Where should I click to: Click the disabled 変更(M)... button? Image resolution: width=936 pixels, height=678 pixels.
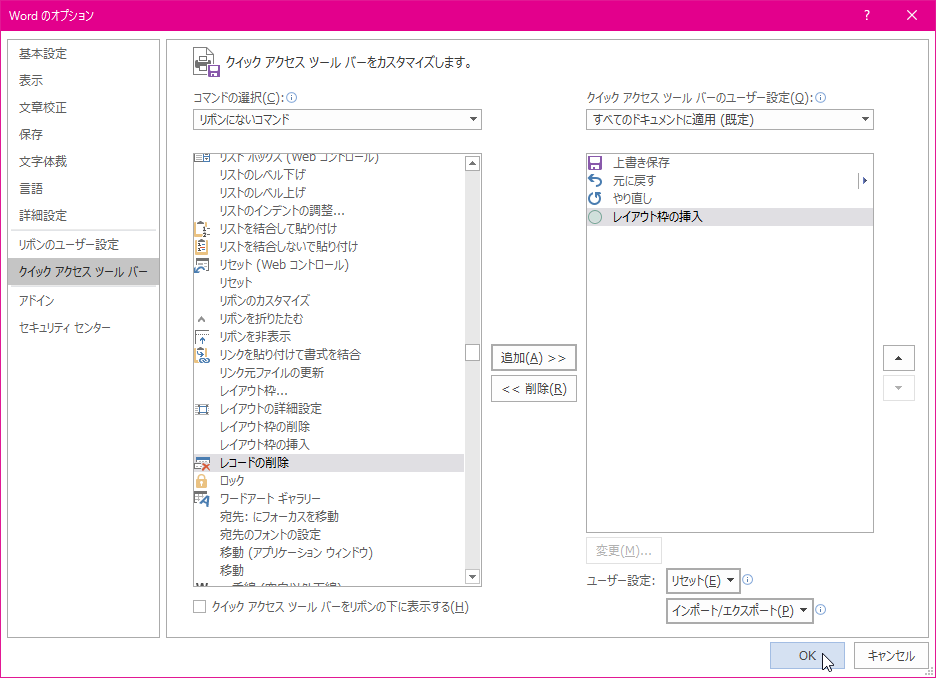coord(624,550)
